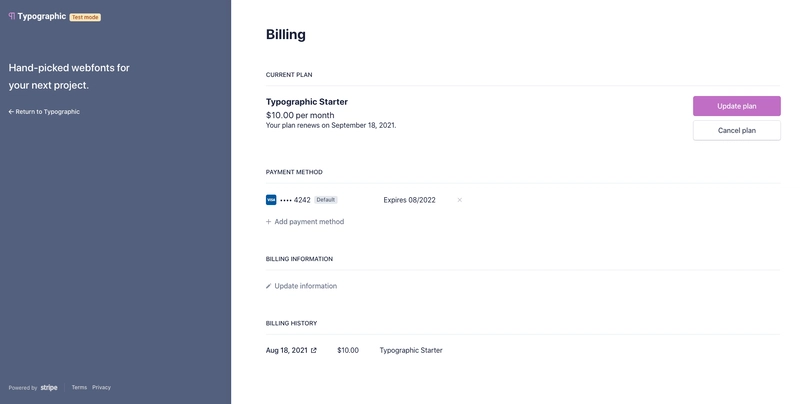The width and height of the screenshot is (800, 404).
Task: Open the Aug 18, 2021 invoice date
Action: 287,350
